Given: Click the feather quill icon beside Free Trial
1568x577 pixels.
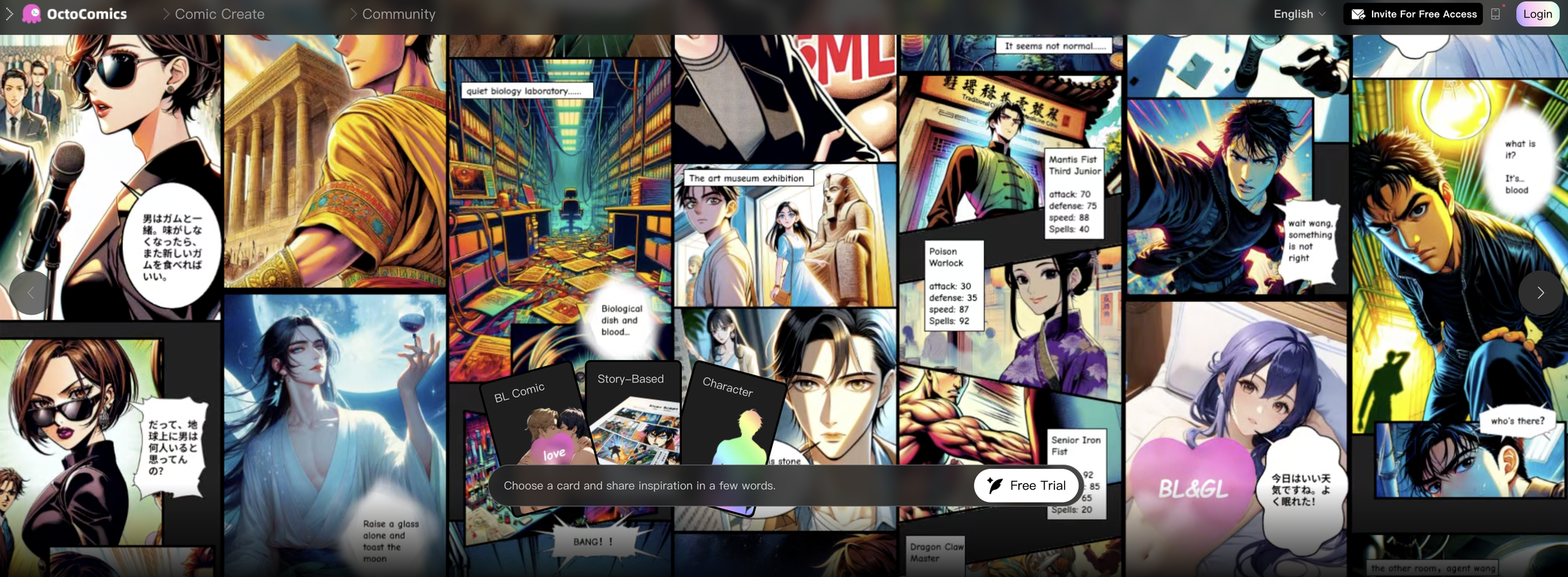Looking at the screenshot, I should click(x=994, y=485).
